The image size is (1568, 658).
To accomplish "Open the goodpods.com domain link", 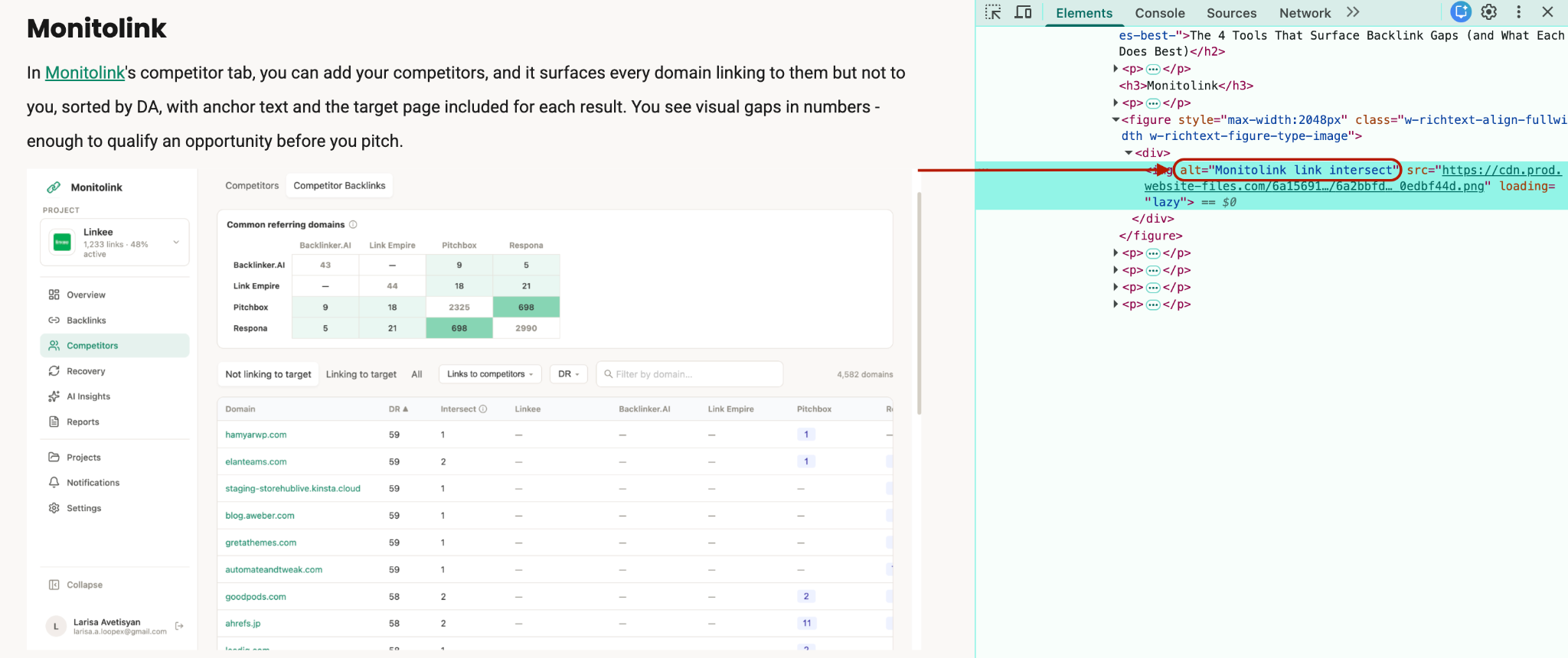I will [256, 597].
